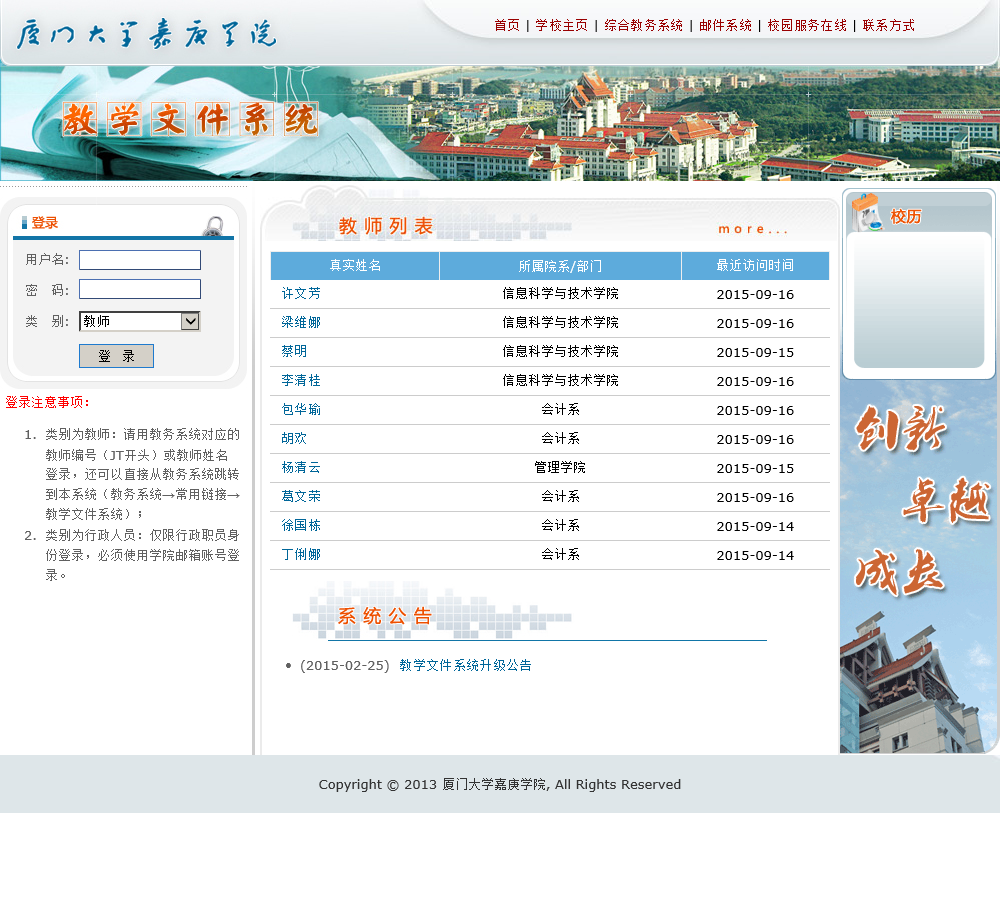
Task: Open the 教学文件系统升级公告 announcement
Action: (x=465, y=665)
